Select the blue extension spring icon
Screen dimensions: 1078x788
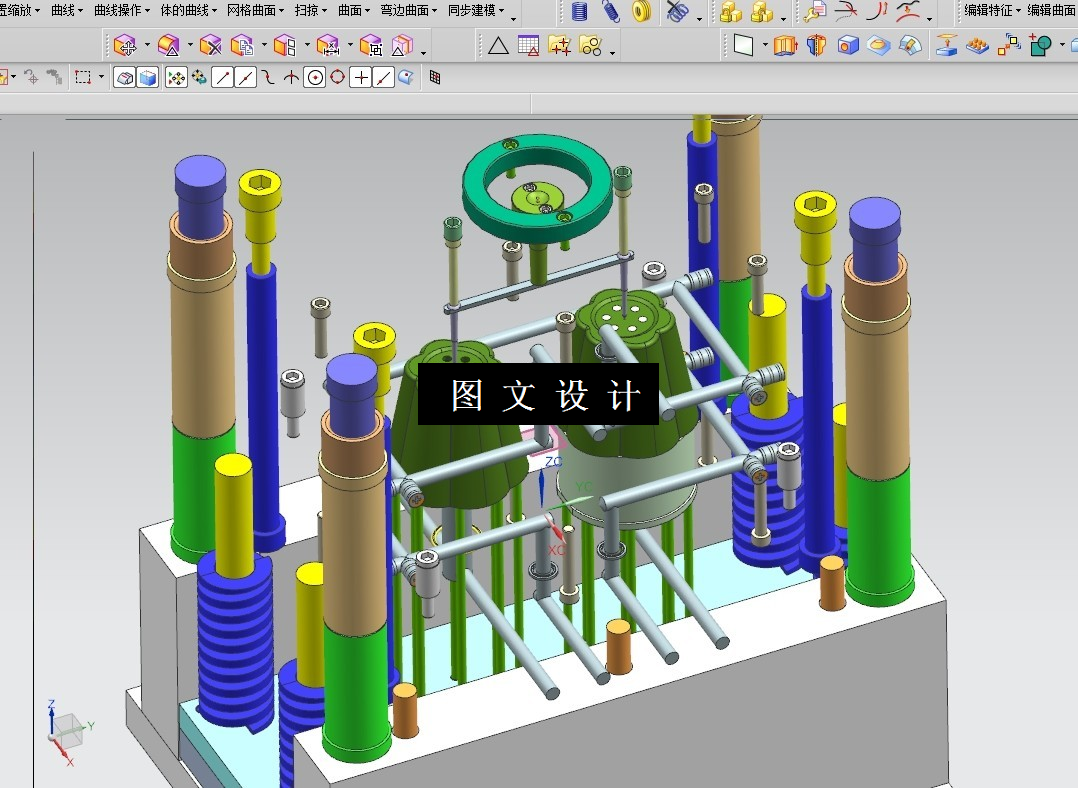tap(610, 11)
